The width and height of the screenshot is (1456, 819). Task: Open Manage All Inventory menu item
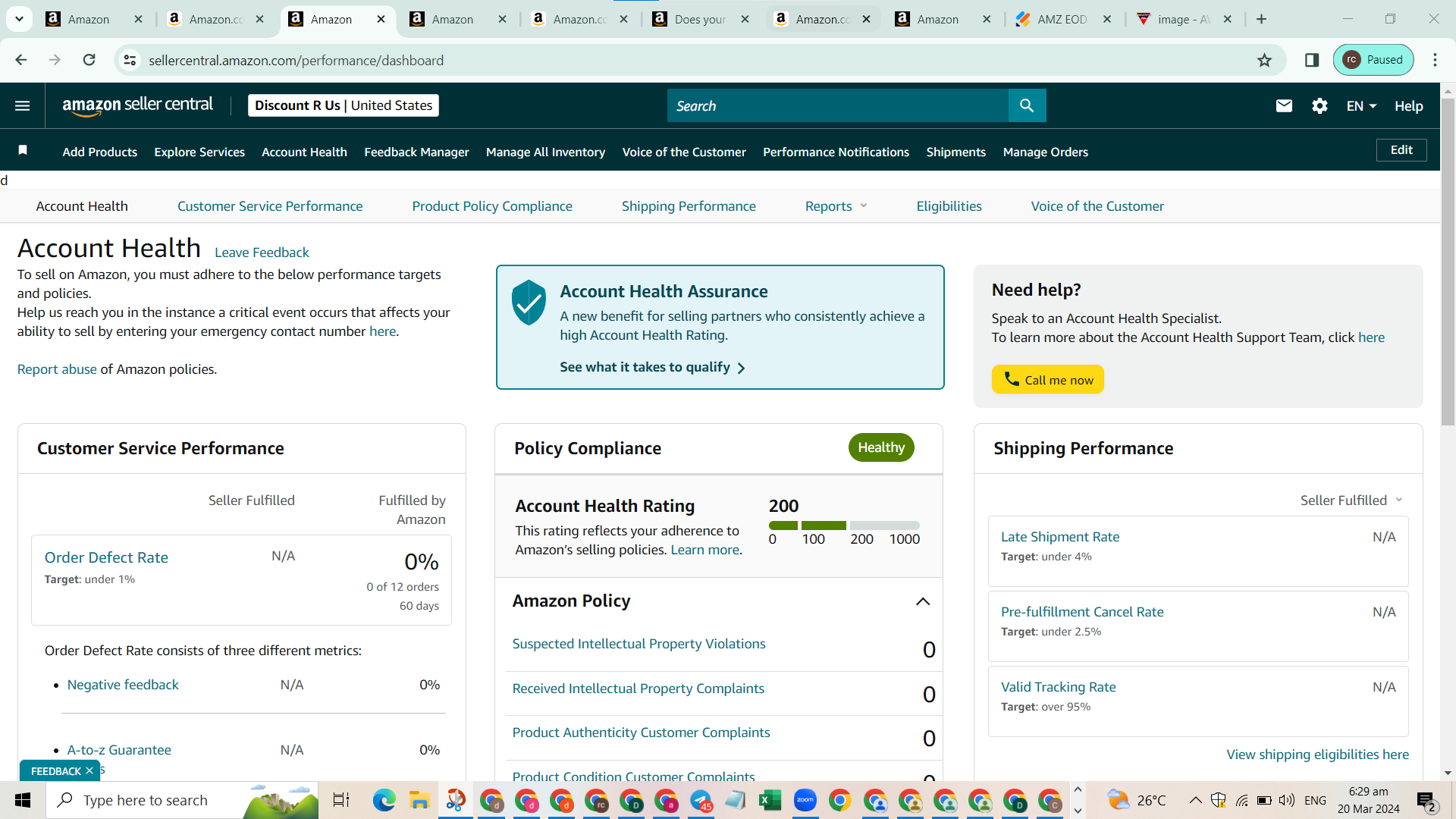tap(545, 152)
